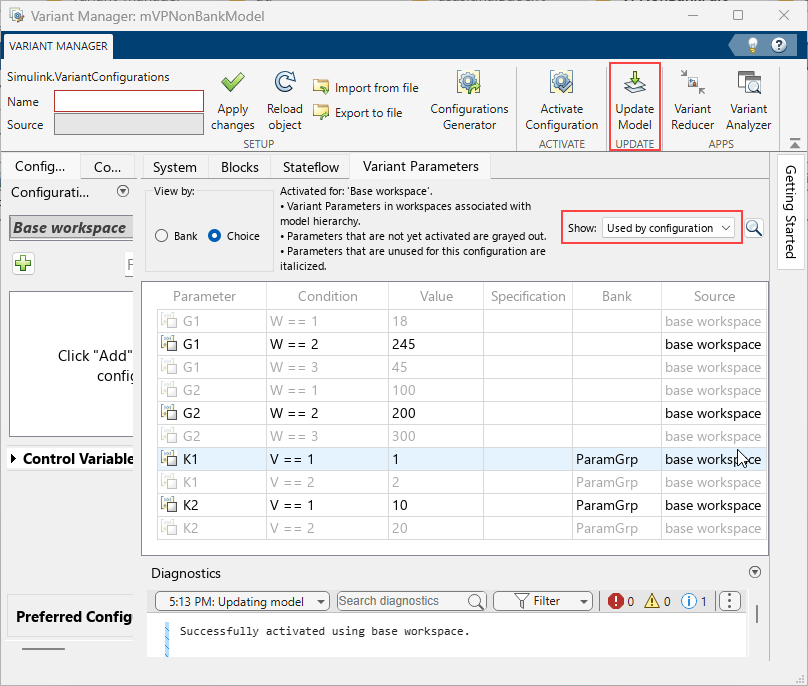Click the Update Model button
808x686 pixels.
(634, 102)
